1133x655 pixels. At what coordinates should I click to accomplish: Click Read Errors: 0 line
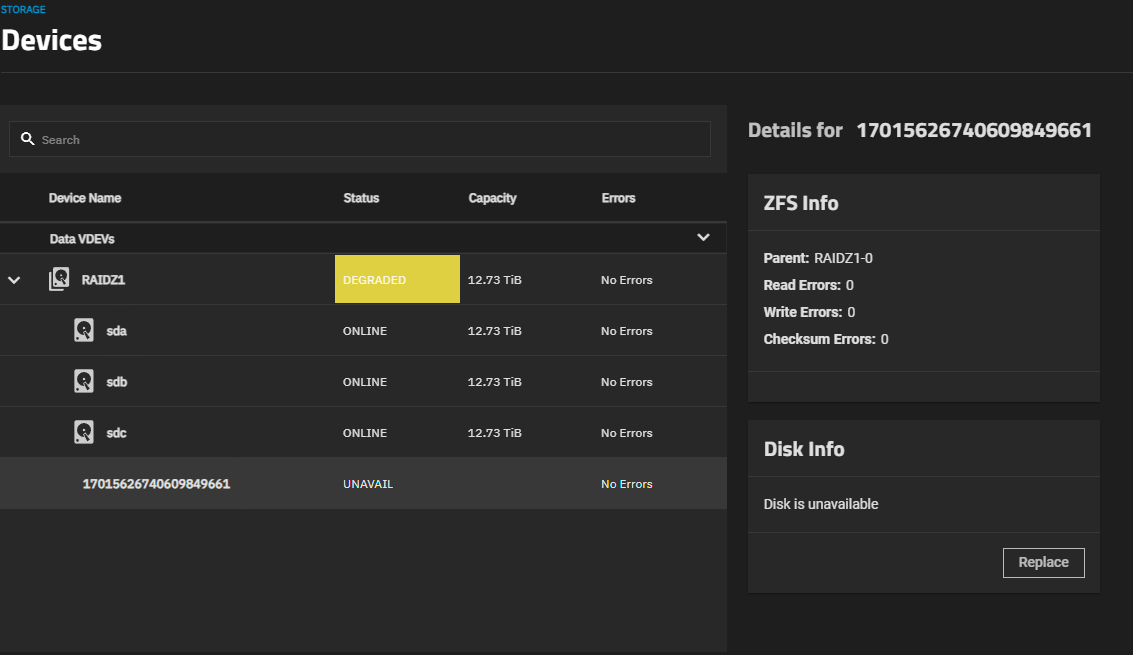809,285
